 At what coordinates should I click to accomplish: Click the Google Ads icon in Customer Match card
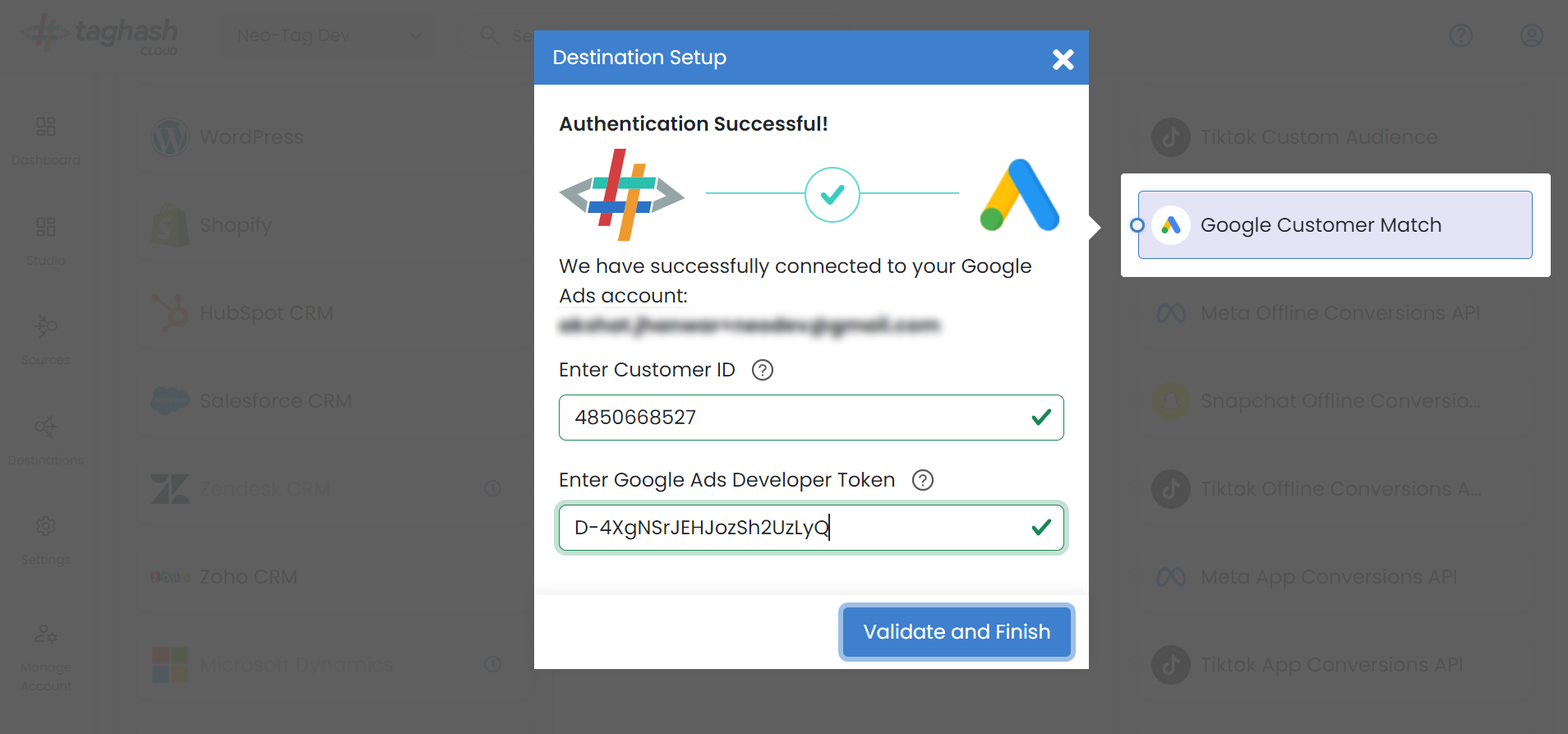click(x=1171, y=225)
